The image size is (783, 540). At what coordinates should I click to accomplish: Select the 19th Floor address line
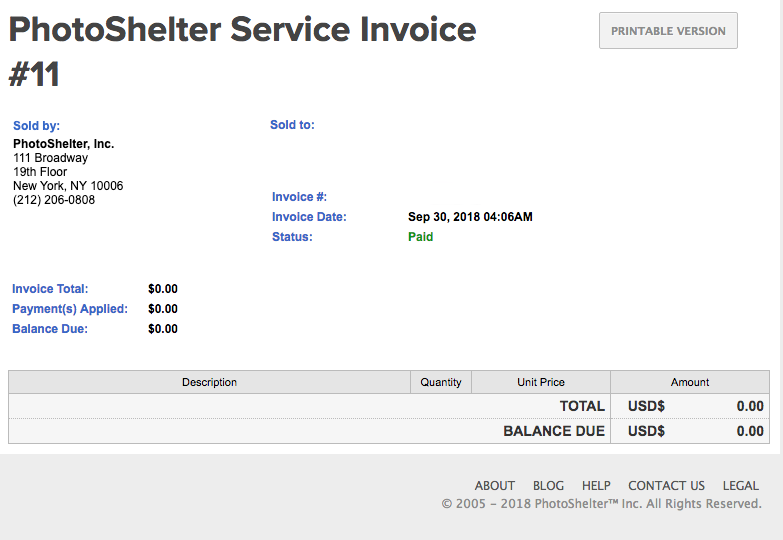pyautogui.click(x=40, y=172)
